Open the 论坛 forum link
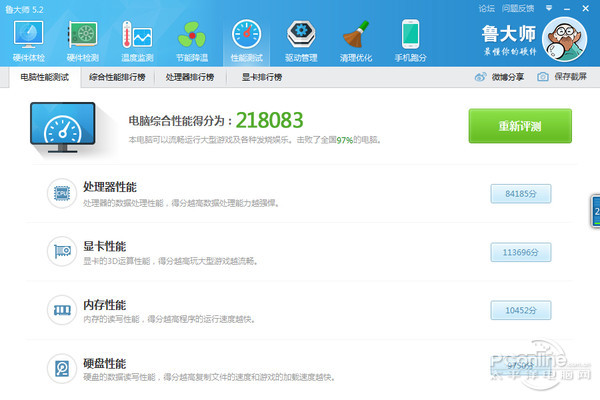600x400 pixels. [x=486, y=8]
